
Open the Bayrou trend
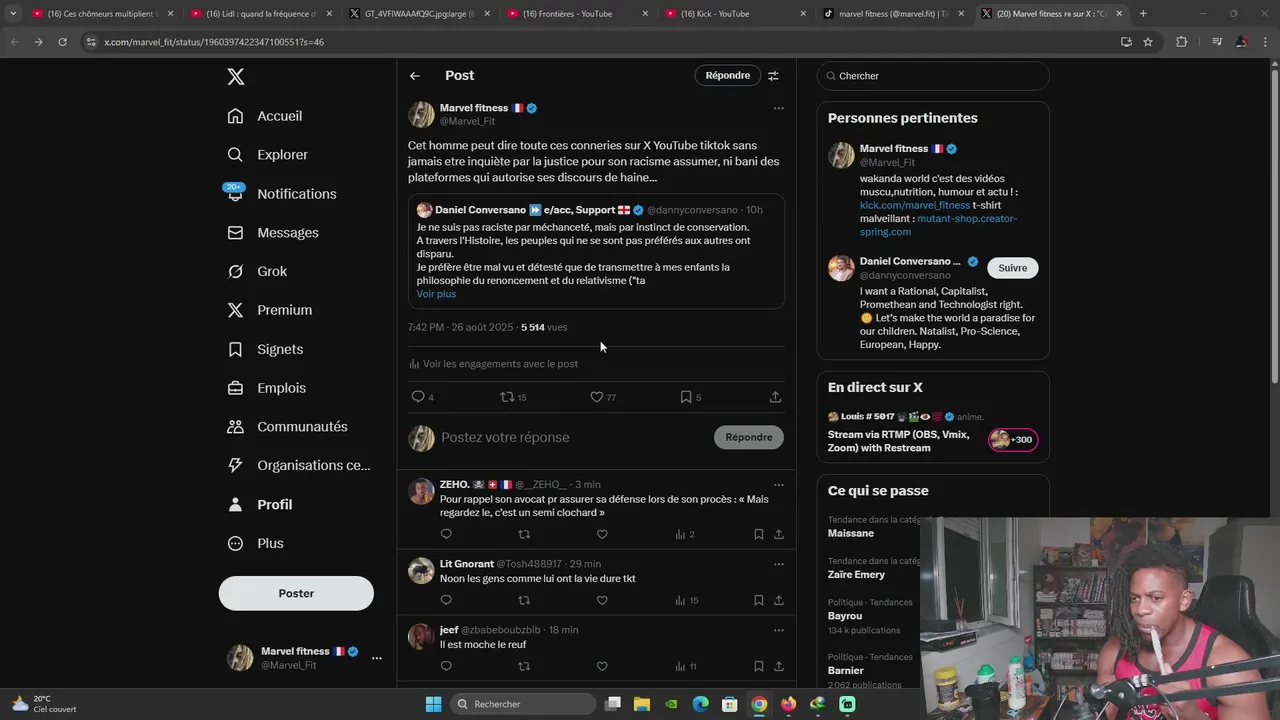point(845,616)
